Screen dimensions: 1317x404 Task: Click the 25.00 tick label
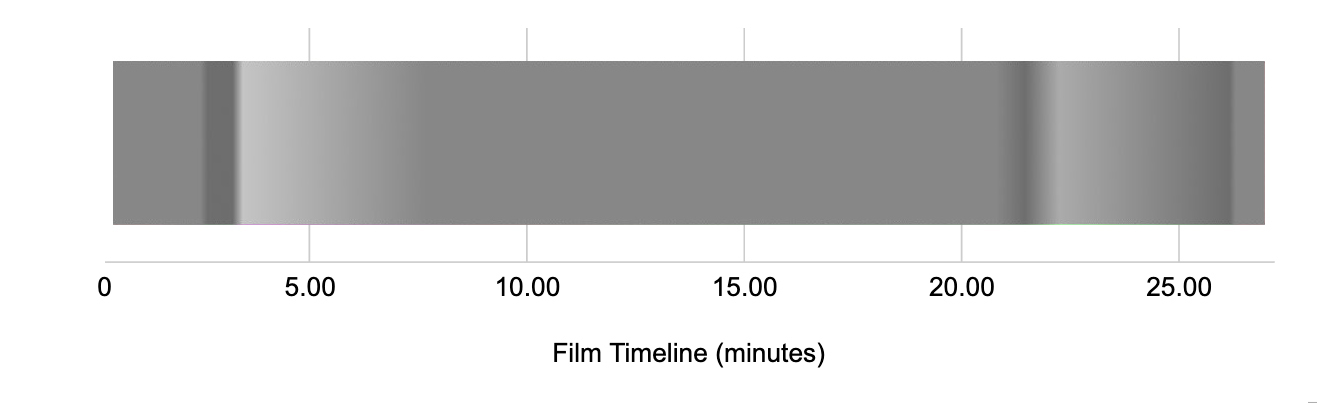tap(1179, 289)
